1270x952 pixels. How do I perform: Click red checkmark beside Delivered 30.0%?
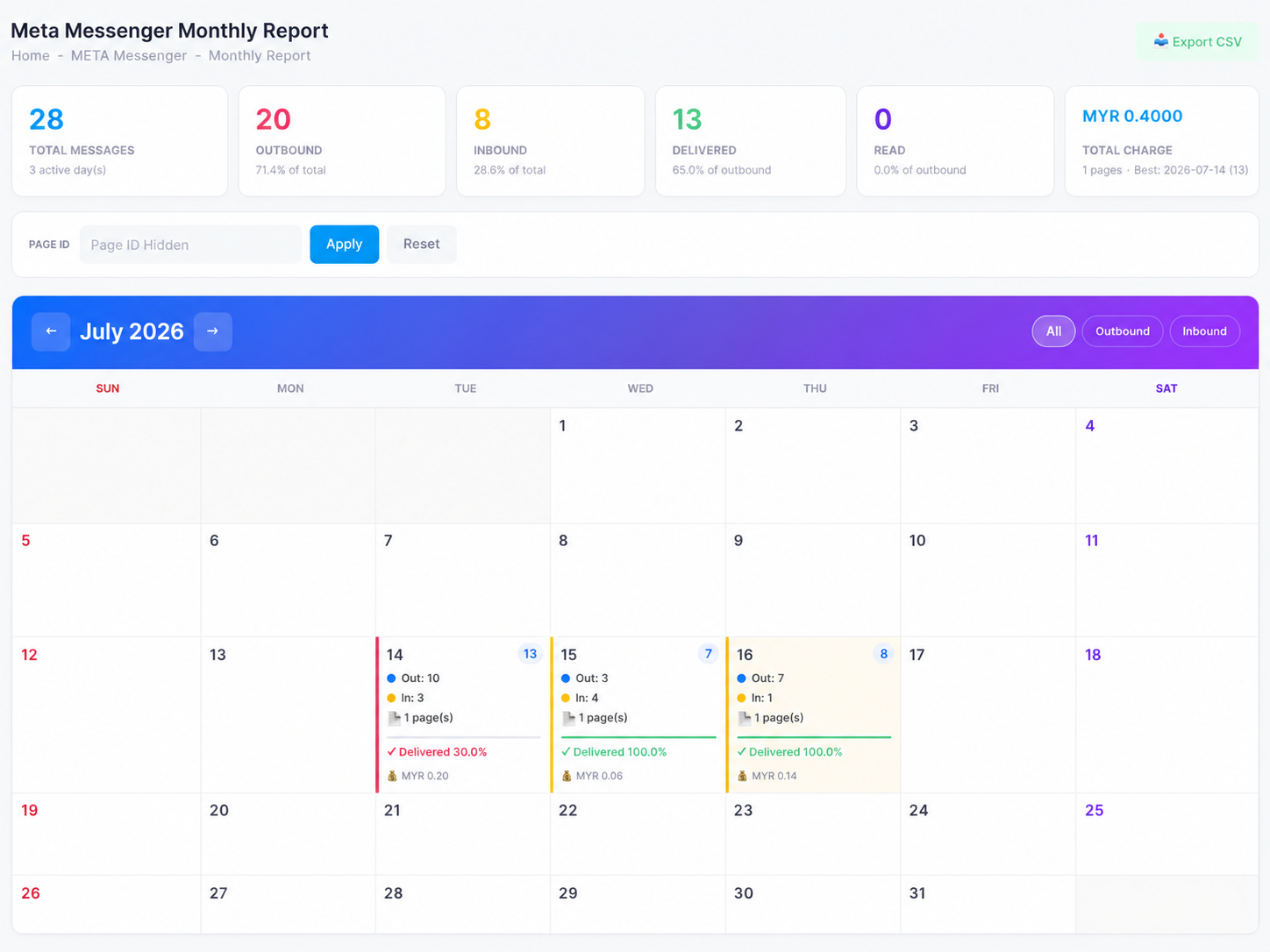point(391,752)
